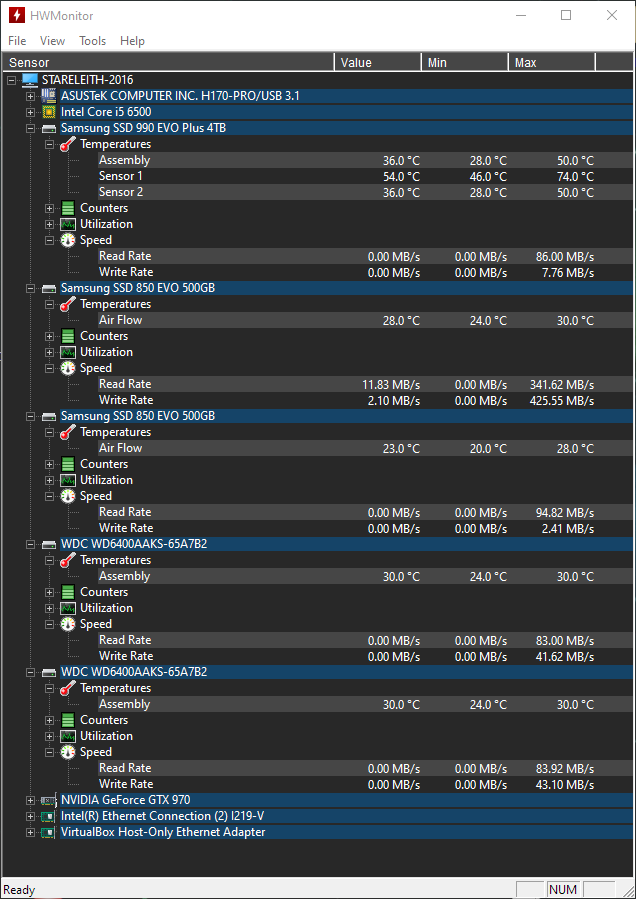Screen dimensions: 636x899
Task: Expand the Intel Core i5 6500 node
Action: point(30,112)
